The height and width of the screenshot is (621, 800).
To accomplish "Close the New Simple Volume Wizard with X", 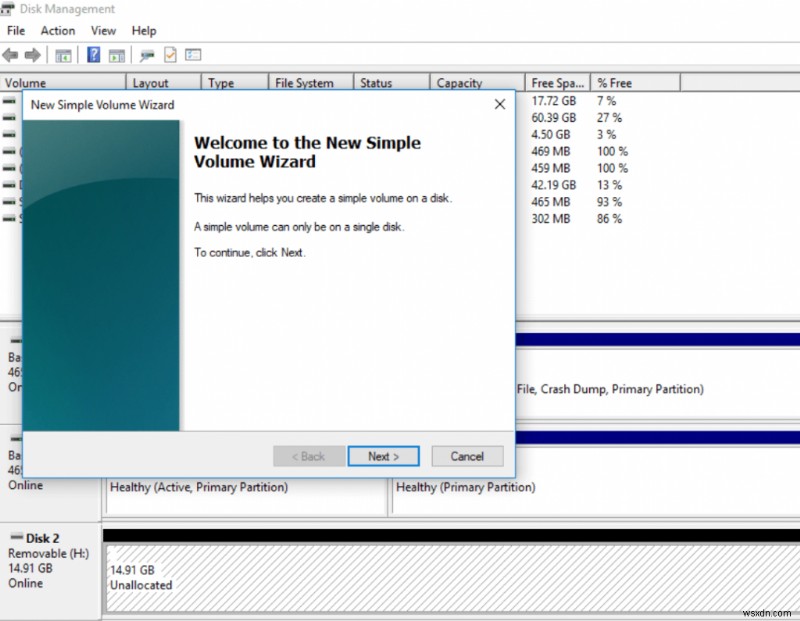I will [499, 104].
